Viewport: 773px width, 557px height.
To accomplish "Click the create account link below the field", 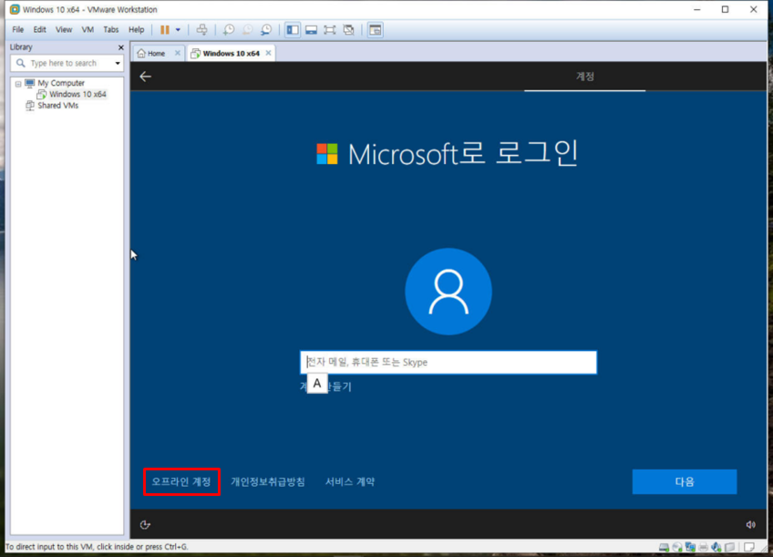I will click(x=326, y=386).
